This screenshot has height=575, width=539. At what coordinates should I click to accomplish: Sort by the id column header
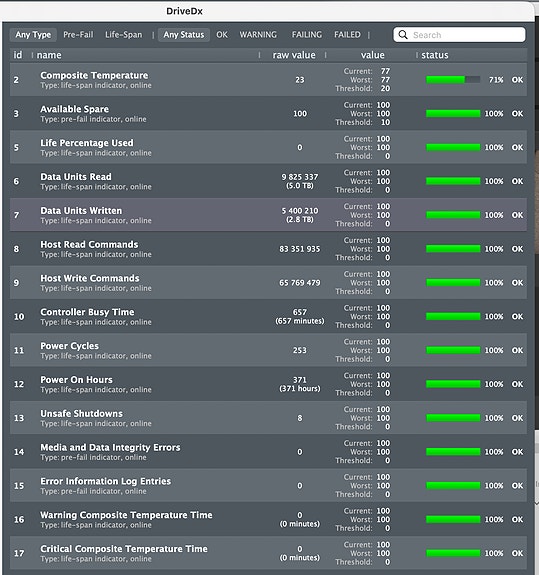[18, 55]
